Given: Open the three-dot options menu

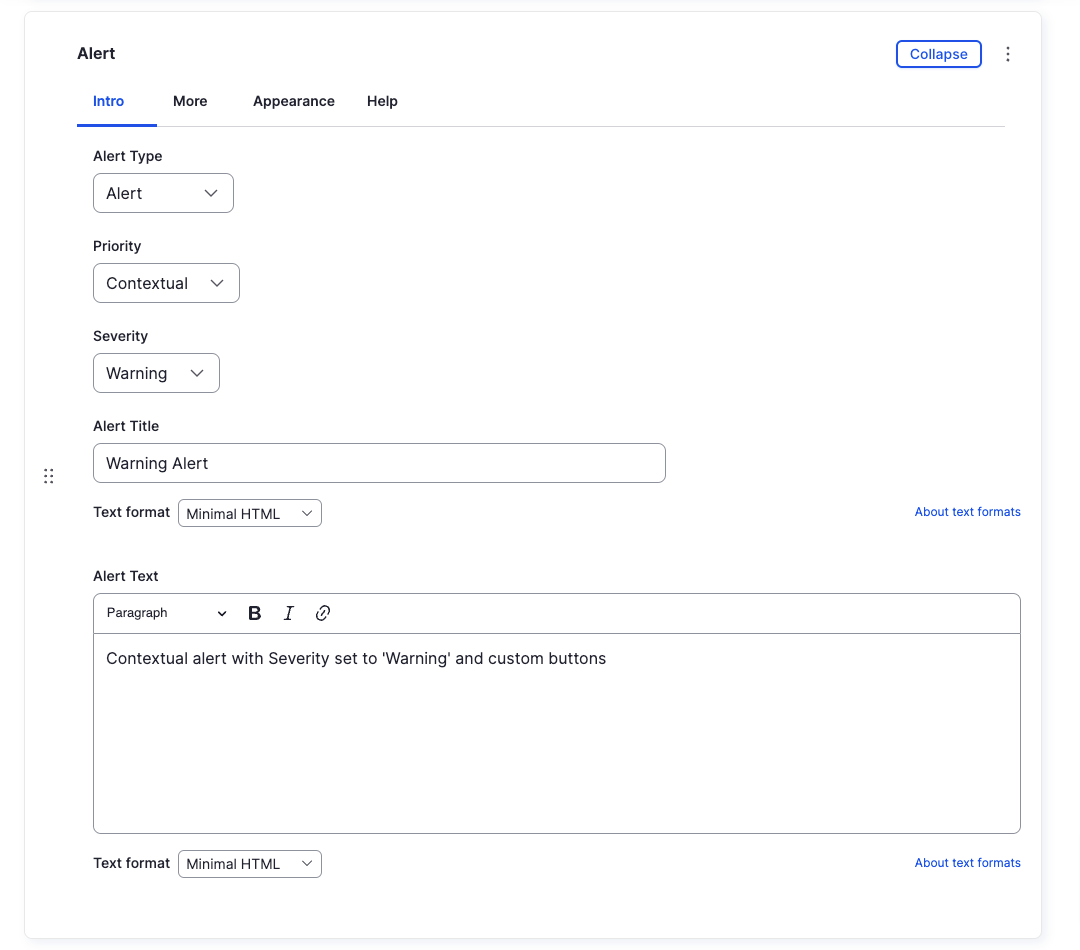Looking at the screenshot, I should click(1008, 54).
